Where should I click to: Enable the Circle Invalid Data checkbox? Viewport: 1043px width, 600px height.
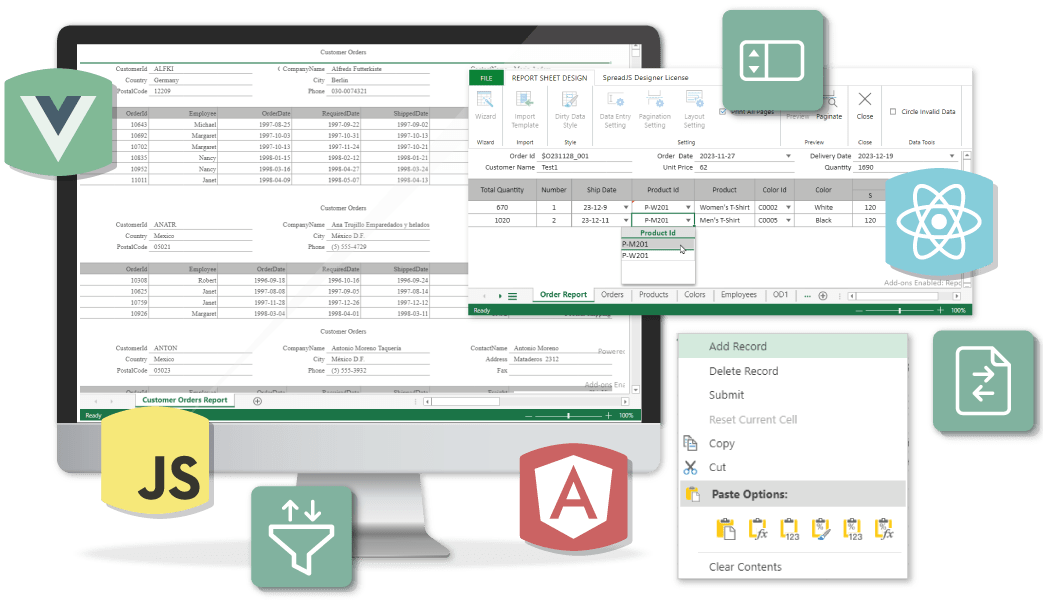[893, 112]
